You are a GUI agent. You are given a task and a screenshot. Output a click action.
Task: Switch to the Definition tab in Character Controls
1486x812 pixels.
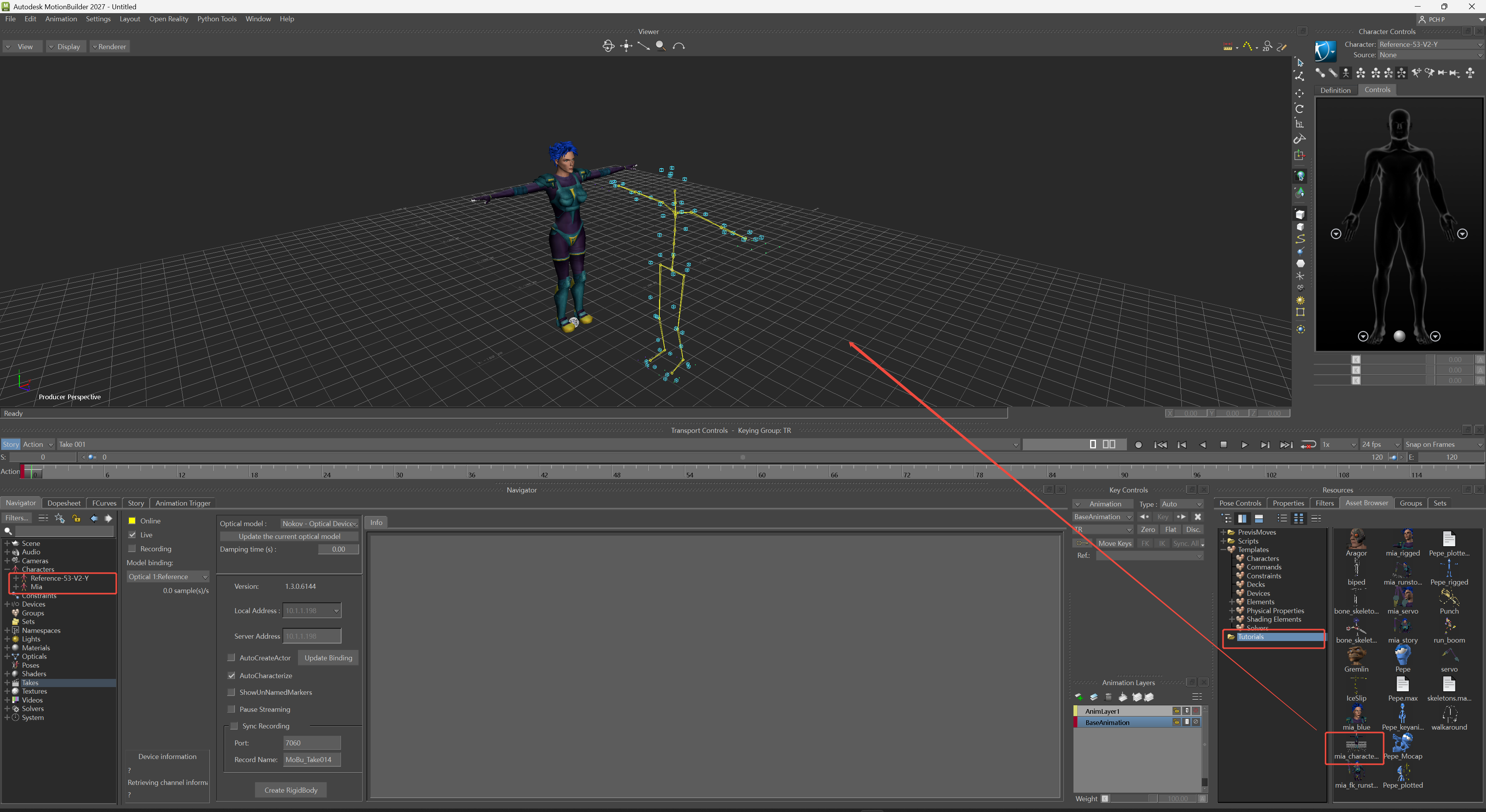coord(1335,90)
